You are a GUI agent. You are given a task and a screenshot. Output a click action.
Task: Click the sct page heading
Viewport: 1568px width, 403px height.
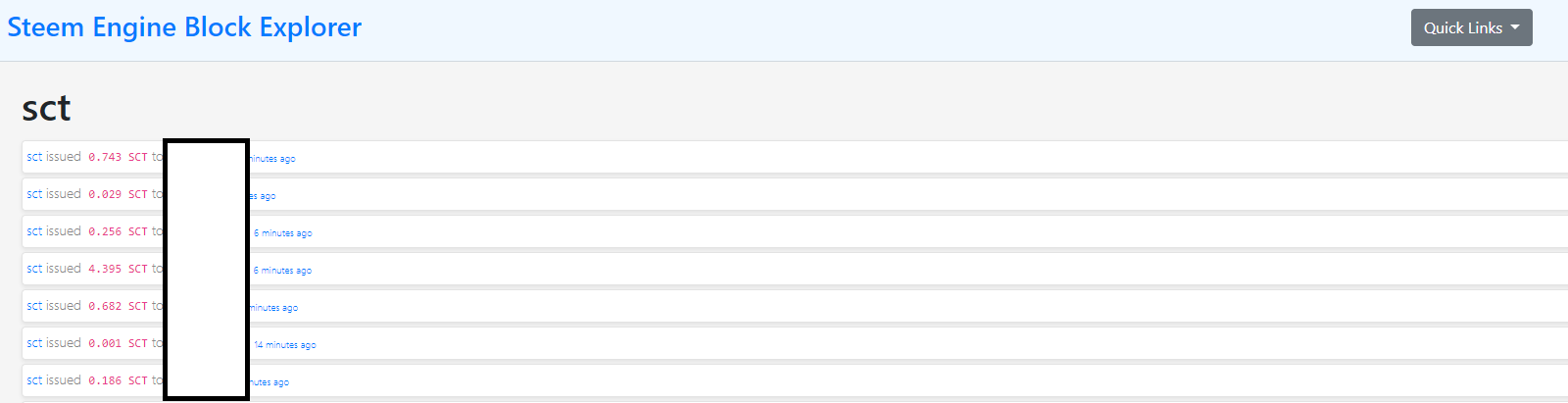click(x=46, y=108)
